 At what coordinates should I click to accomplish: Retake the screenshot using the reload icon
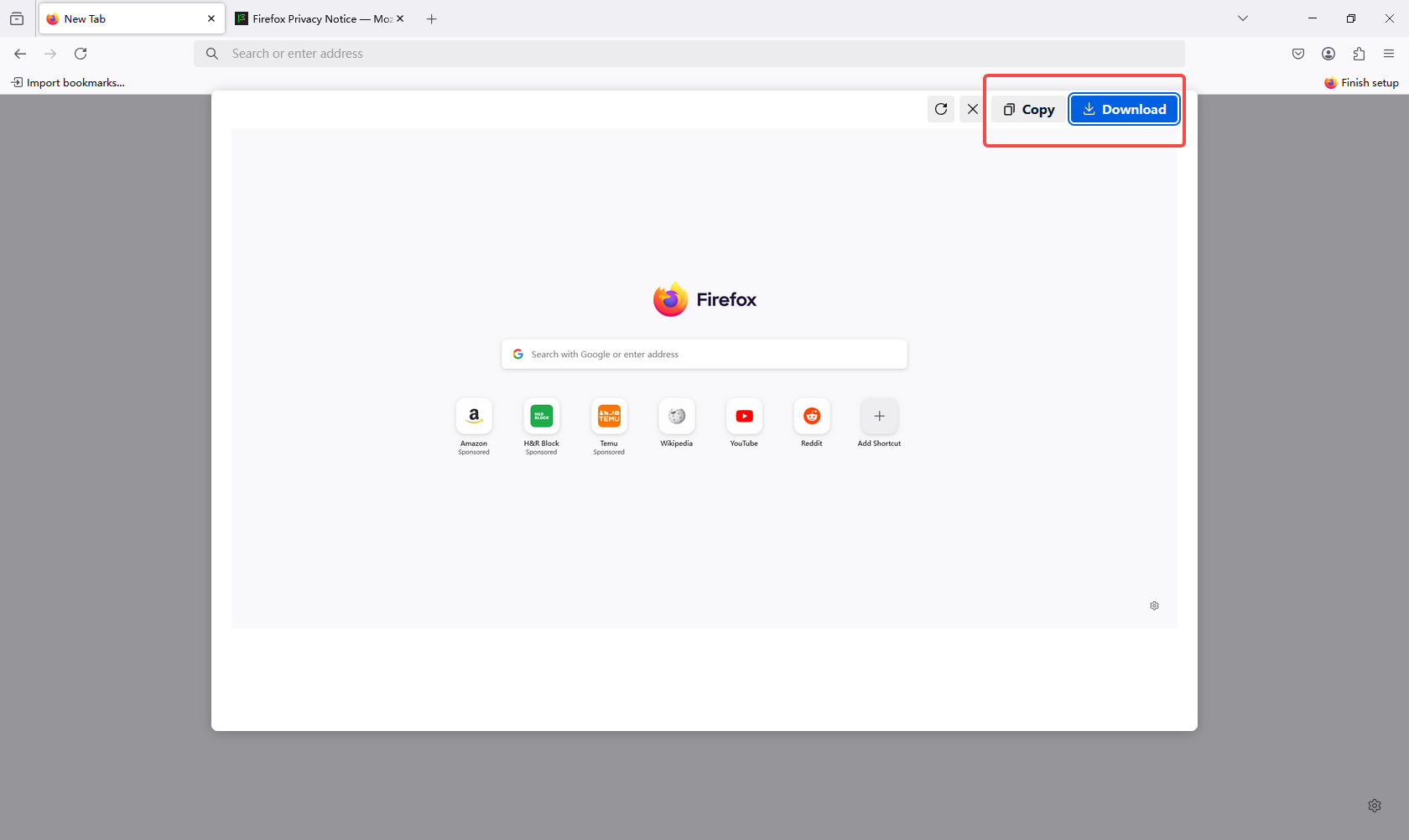pyautogui.click(x=940, y=109)
